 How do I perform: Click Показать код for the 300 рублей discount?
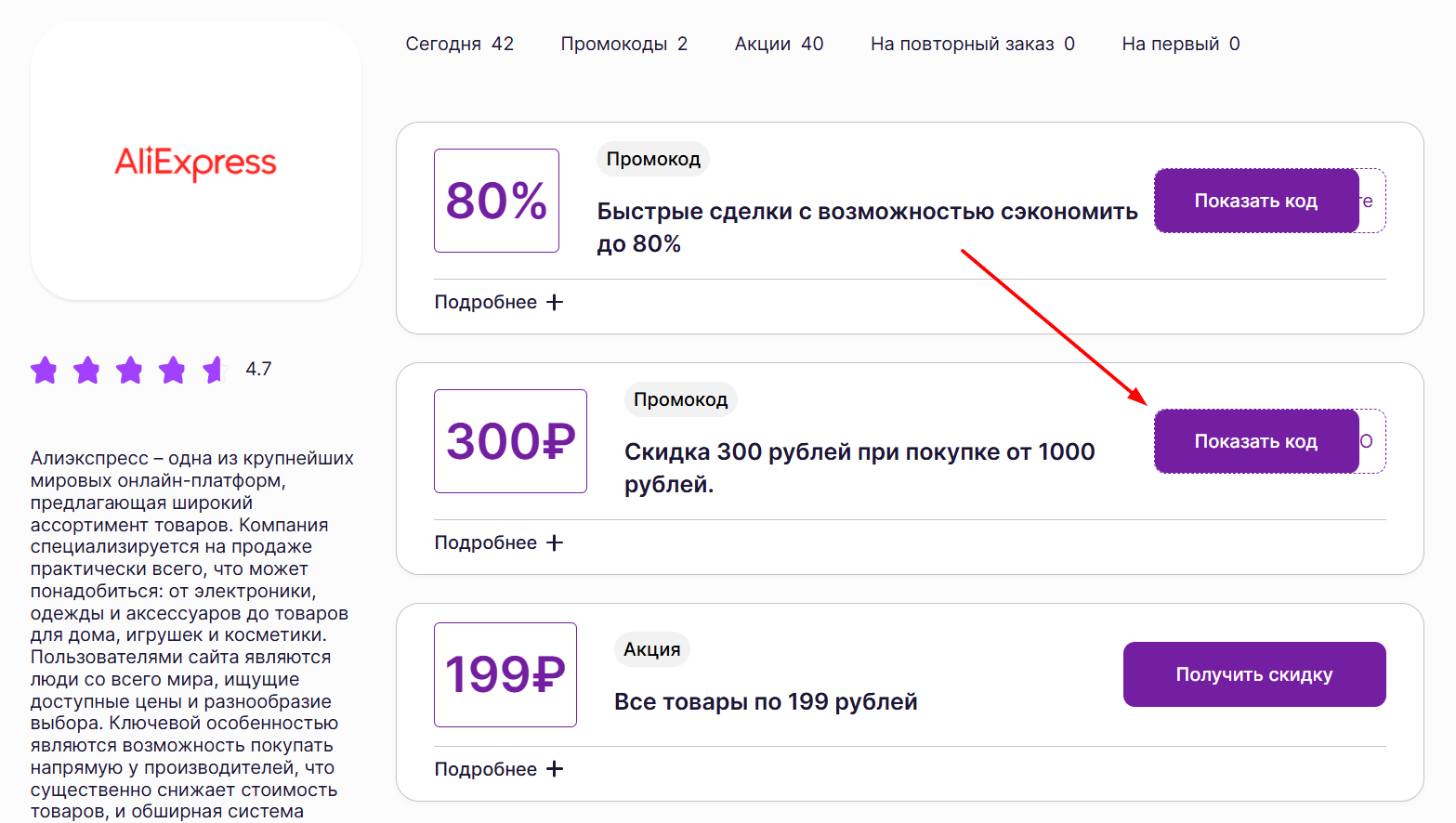point(1256,440)
